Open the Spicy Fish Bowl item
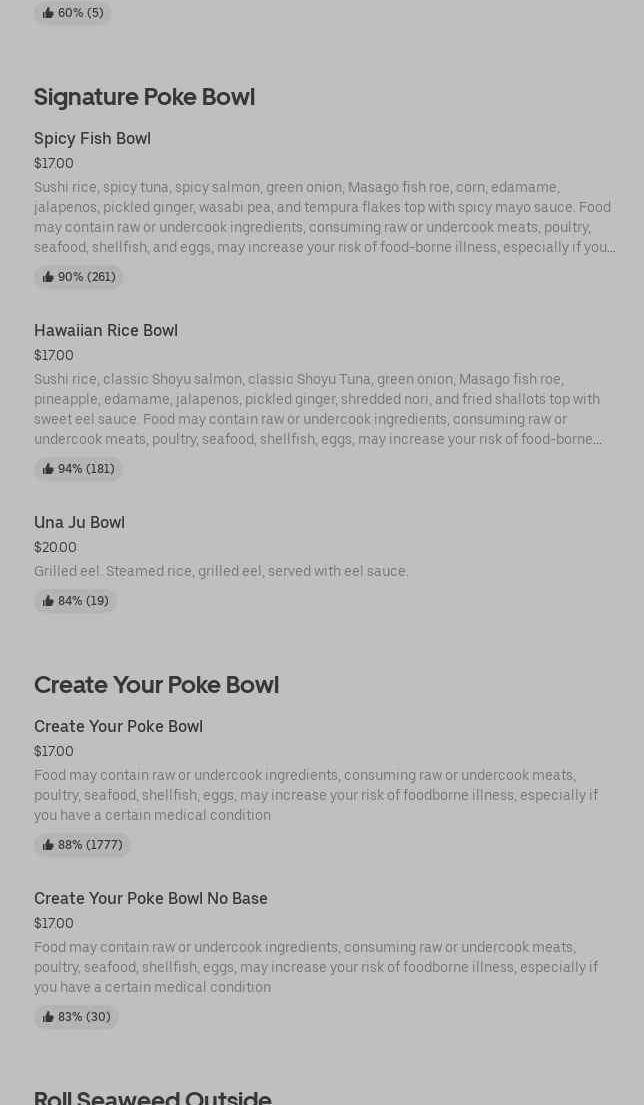The image size is (644, 1105). coord(92,138)
